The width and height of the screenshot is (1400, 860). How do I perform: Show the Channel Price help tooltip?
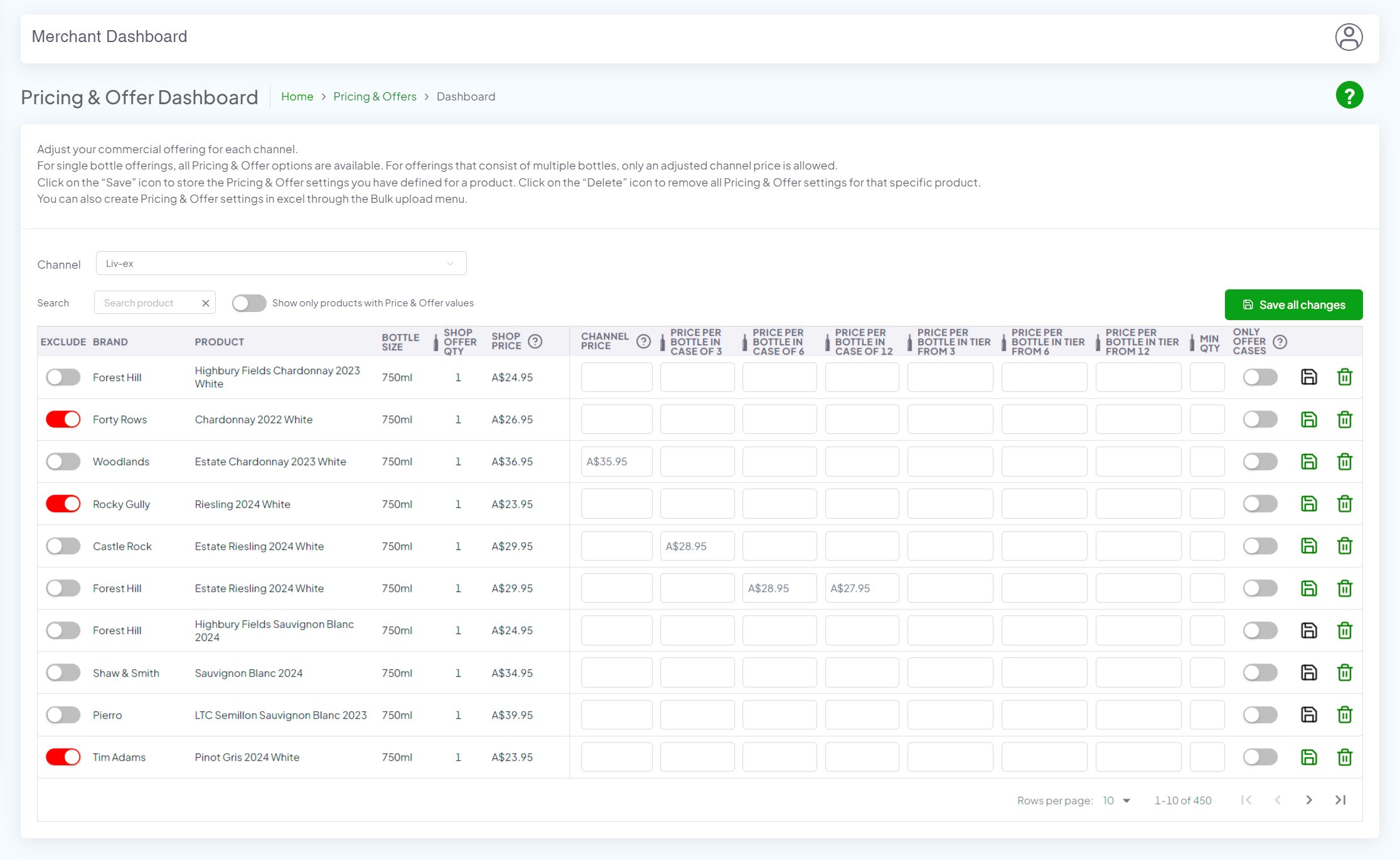pos(643,341)
